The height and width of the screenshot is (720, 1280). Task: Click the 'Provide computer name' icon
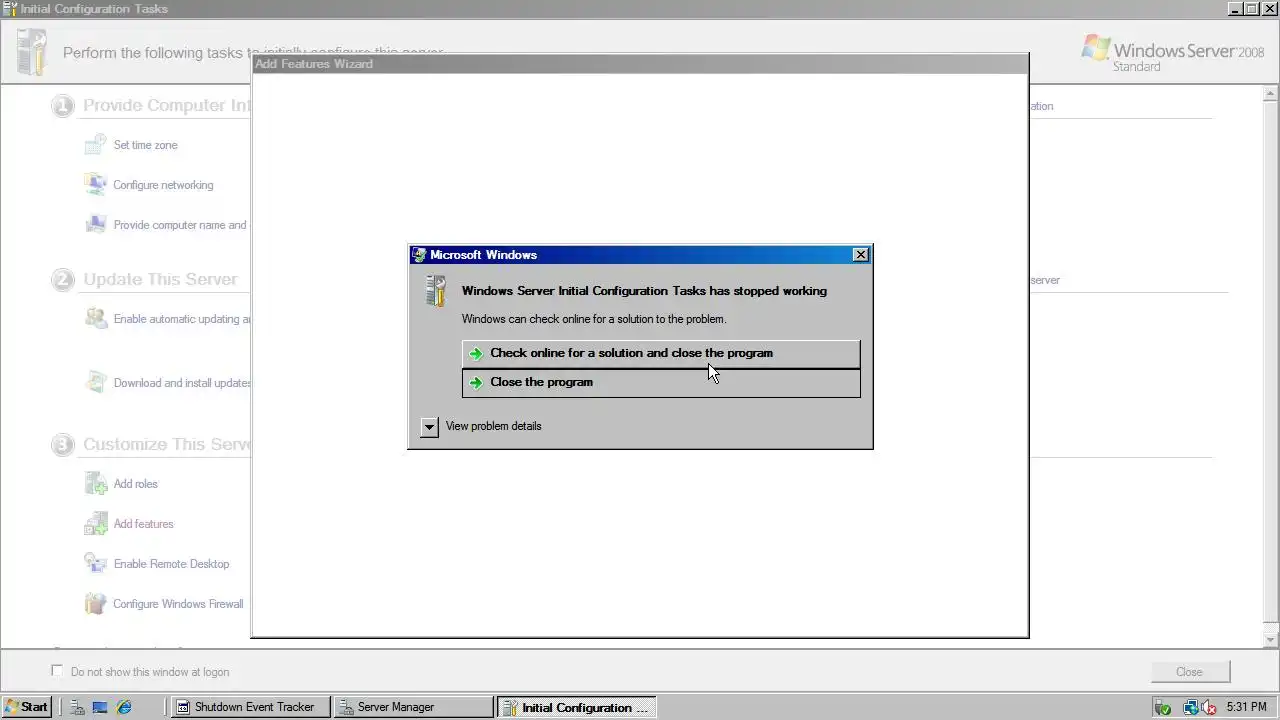[x=95, y=225]
